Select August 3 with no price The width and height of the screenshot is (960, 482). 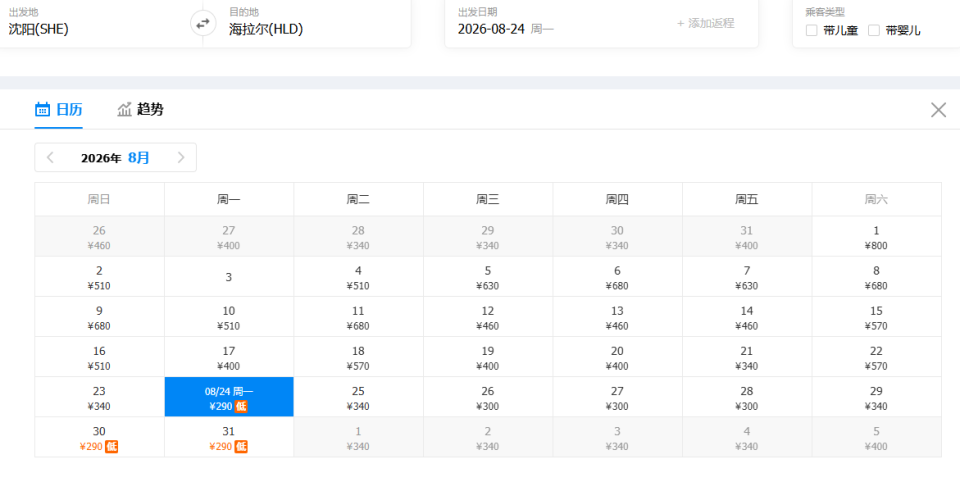pyautogui.click(x=229, y=277)
